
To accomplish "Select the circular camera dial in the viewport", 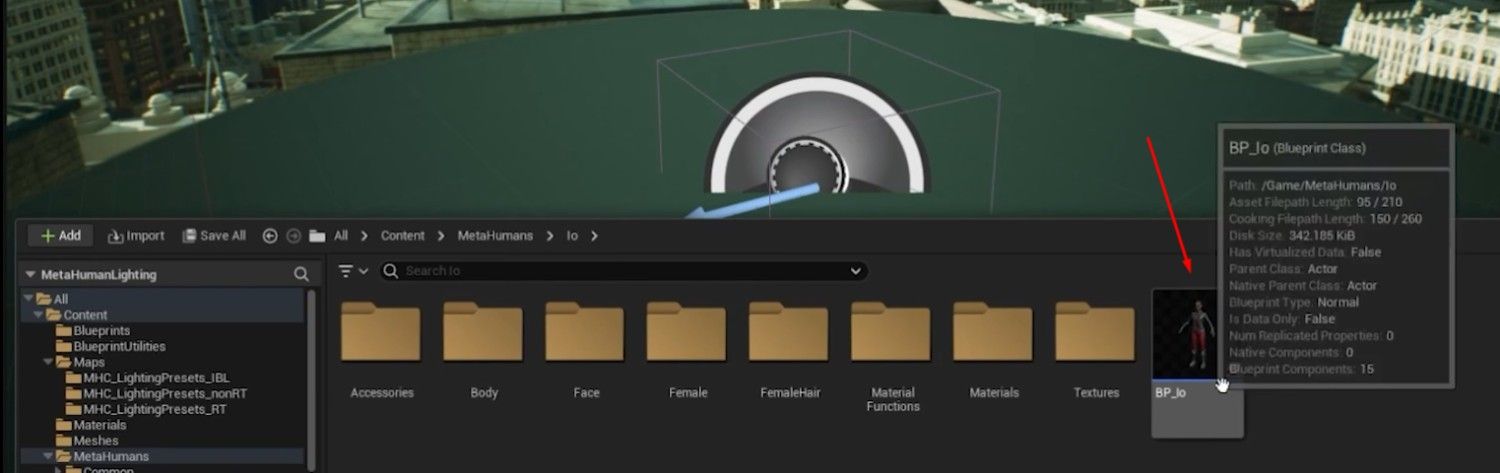I will pyautogui.click(x=818, y=133).
